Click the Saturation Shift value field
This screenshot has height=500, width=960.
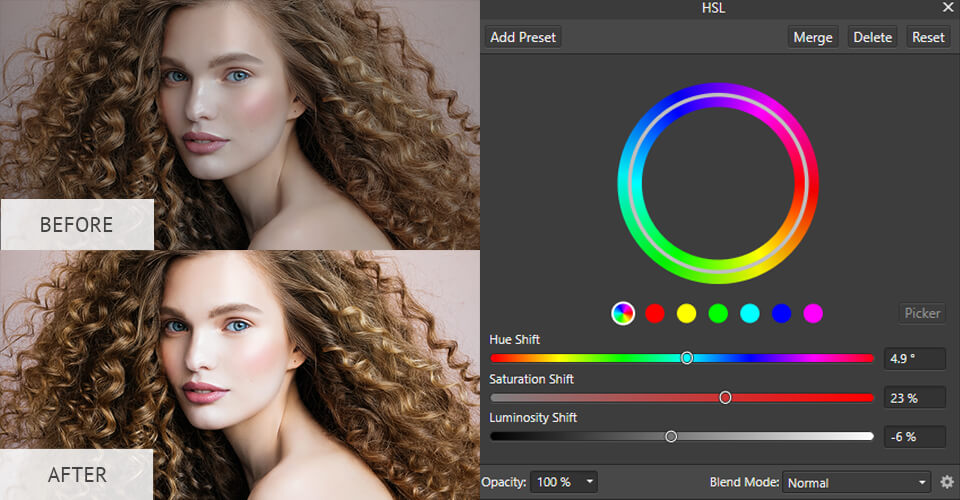[x=915, y=398]
